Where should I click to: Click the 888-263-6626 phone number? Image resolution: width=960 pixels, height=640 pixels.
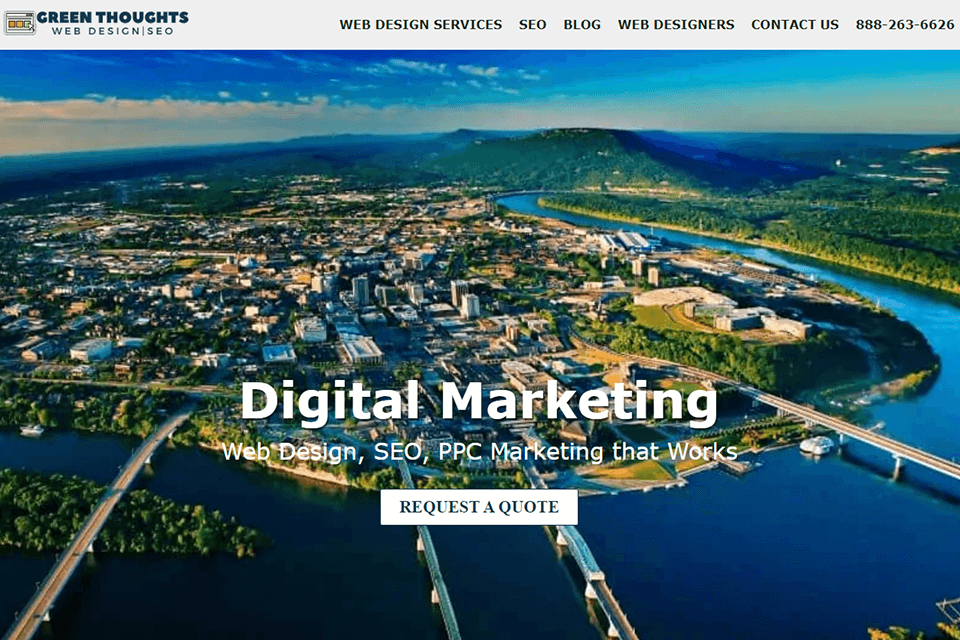[905, 24]
